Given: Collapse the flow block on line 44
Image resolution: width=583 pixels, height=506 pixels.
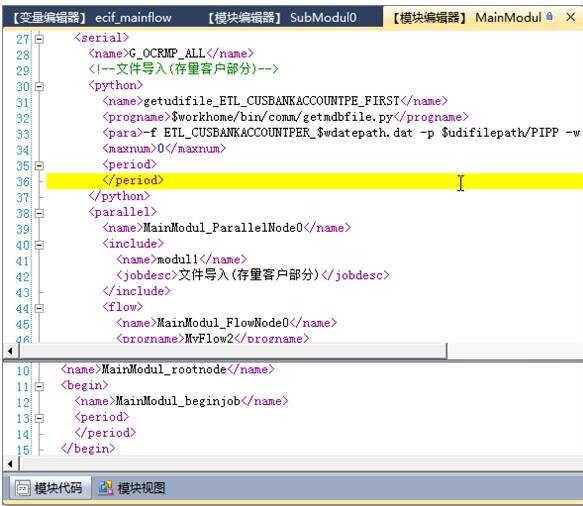Looking at the screenshot, I should click(x=39, y=308).
